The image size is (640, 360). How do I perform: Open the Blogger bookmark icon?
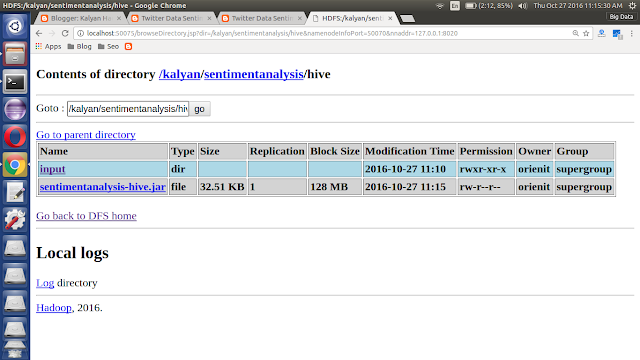pos(129,47)
